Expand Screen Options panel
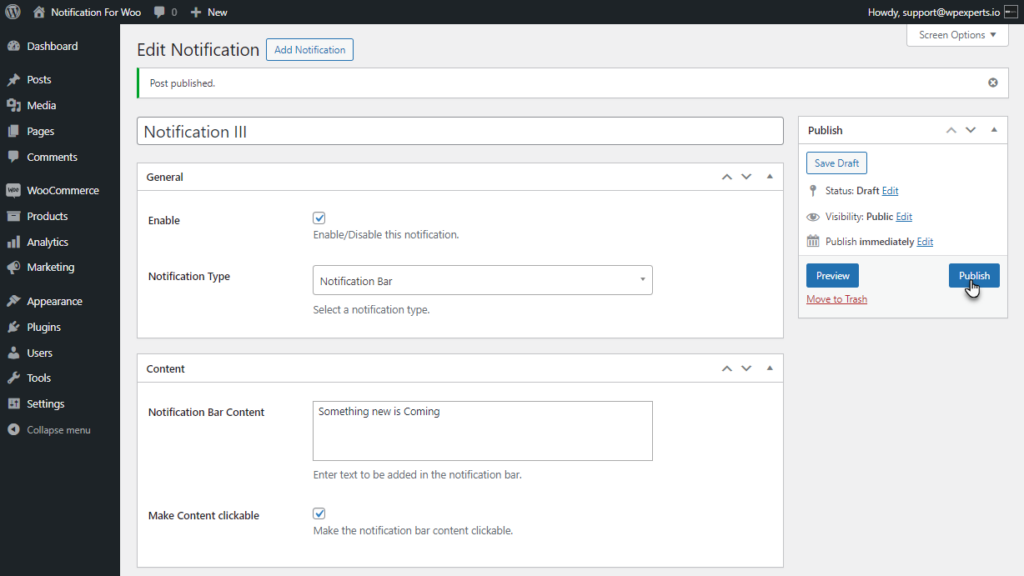The height and width of the screenshot is (576, 1024). click(957, 35)
